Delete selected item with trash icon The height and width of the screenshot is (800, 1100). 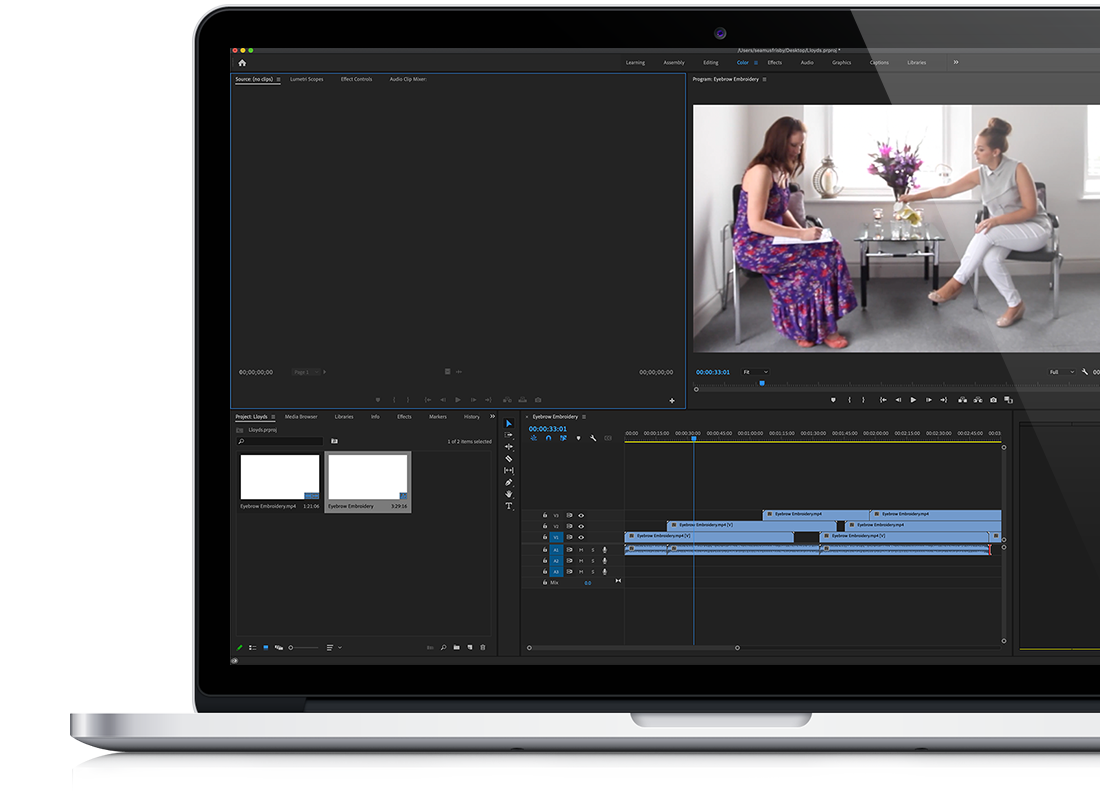(x=483, y=648)
